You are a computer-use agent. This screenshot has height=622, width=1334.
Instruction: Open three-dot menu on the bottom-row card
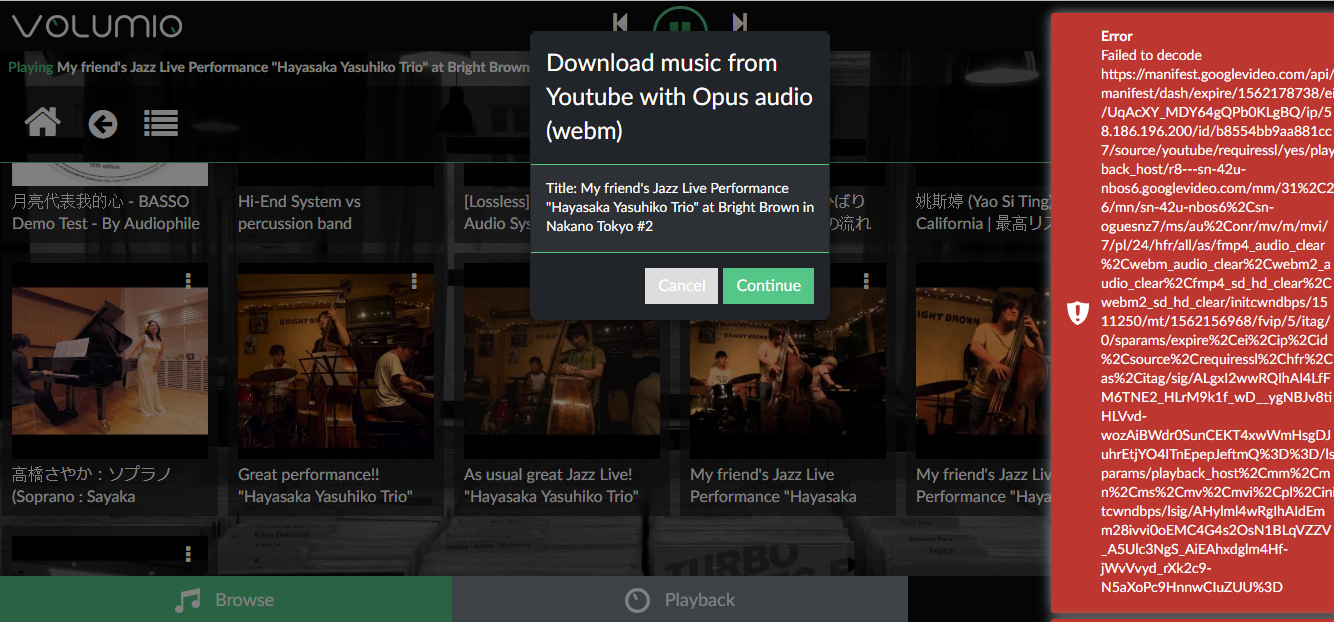188,553
